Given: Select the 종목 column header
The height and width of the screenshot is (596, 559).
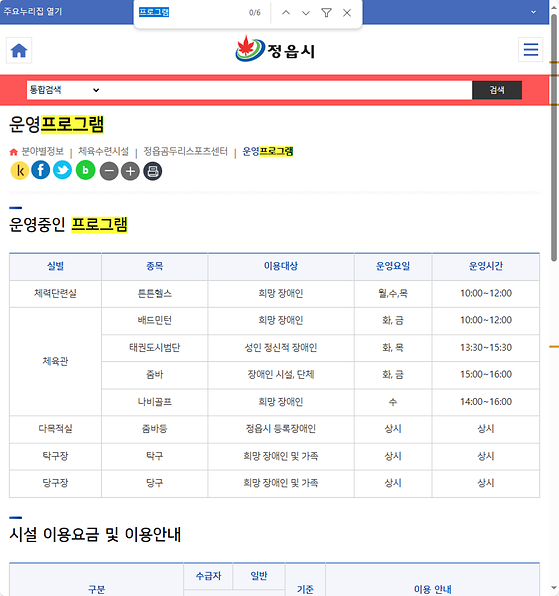Looking at the screenshot, I should 155,266.
